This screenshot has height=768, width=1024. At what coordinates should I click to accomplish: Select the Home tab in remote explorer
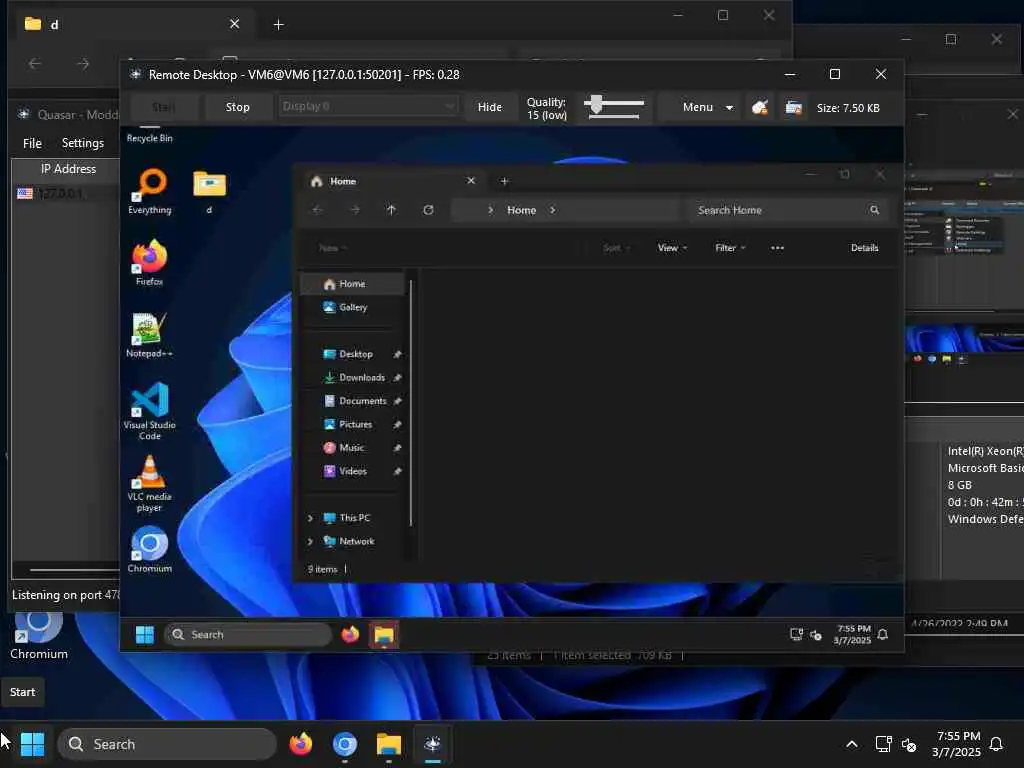(392, 181)
